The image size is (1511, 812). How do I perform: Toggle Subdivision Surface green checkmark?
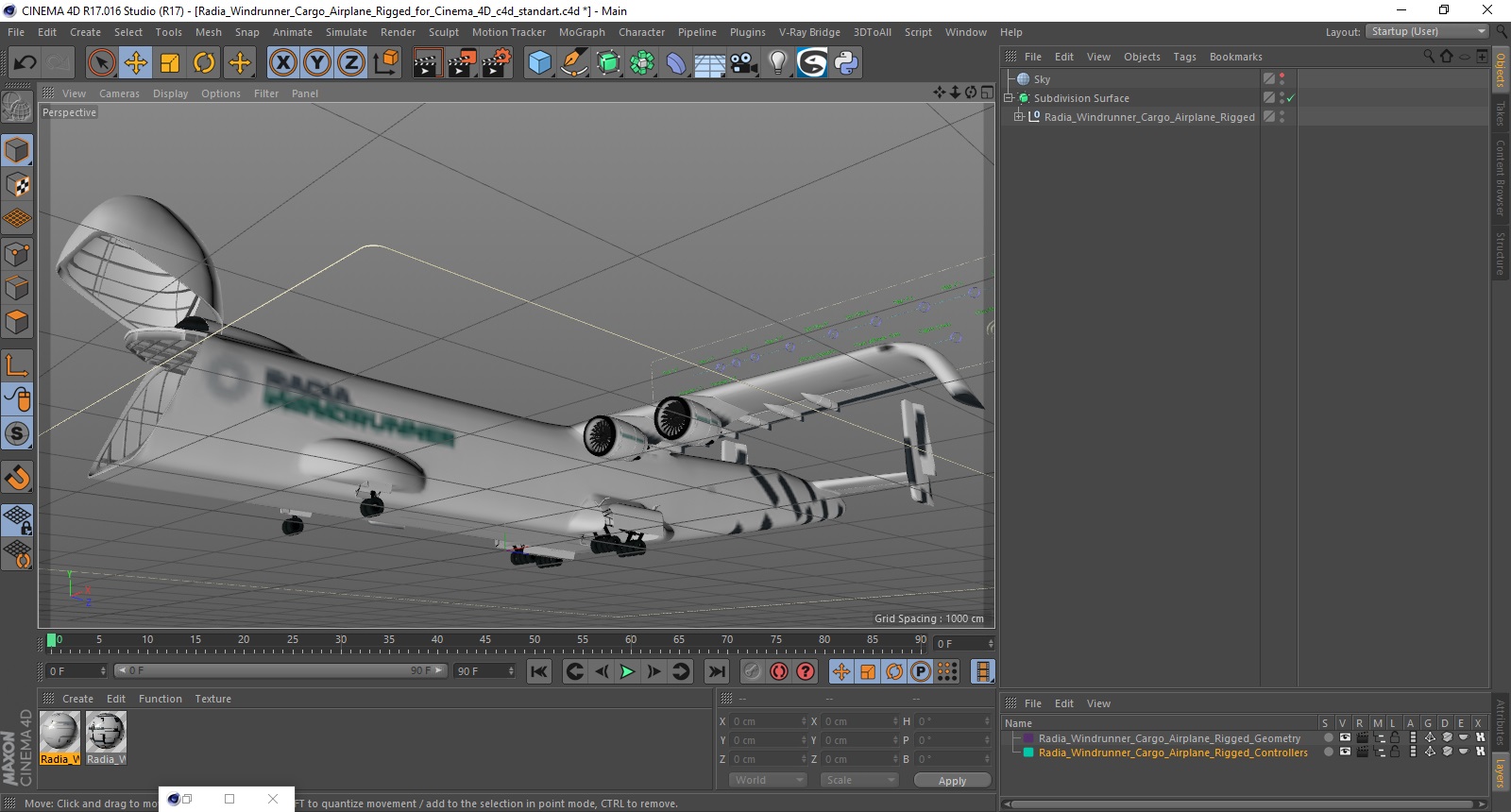(1290, 98)
